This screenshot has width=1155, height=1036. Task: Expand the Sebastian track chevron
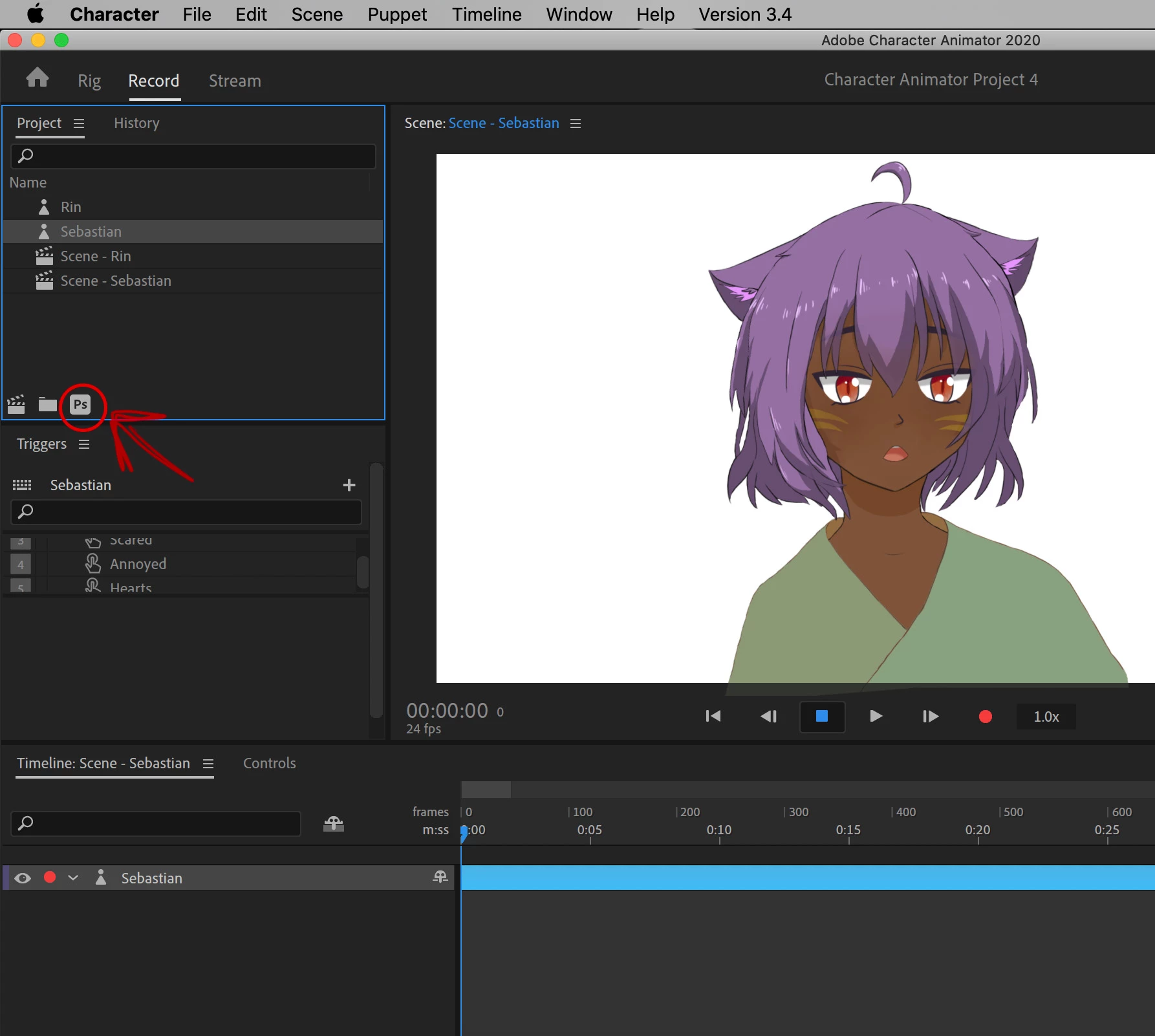pyautogui.click(x=73, y=878)
